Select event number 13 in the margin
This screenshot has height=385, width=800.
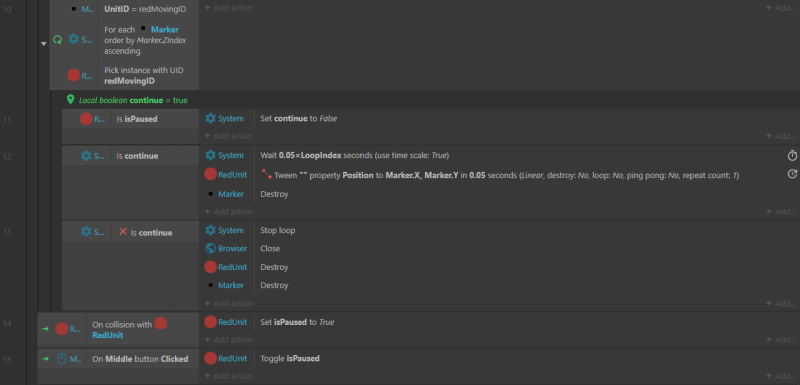click(7, 232)
